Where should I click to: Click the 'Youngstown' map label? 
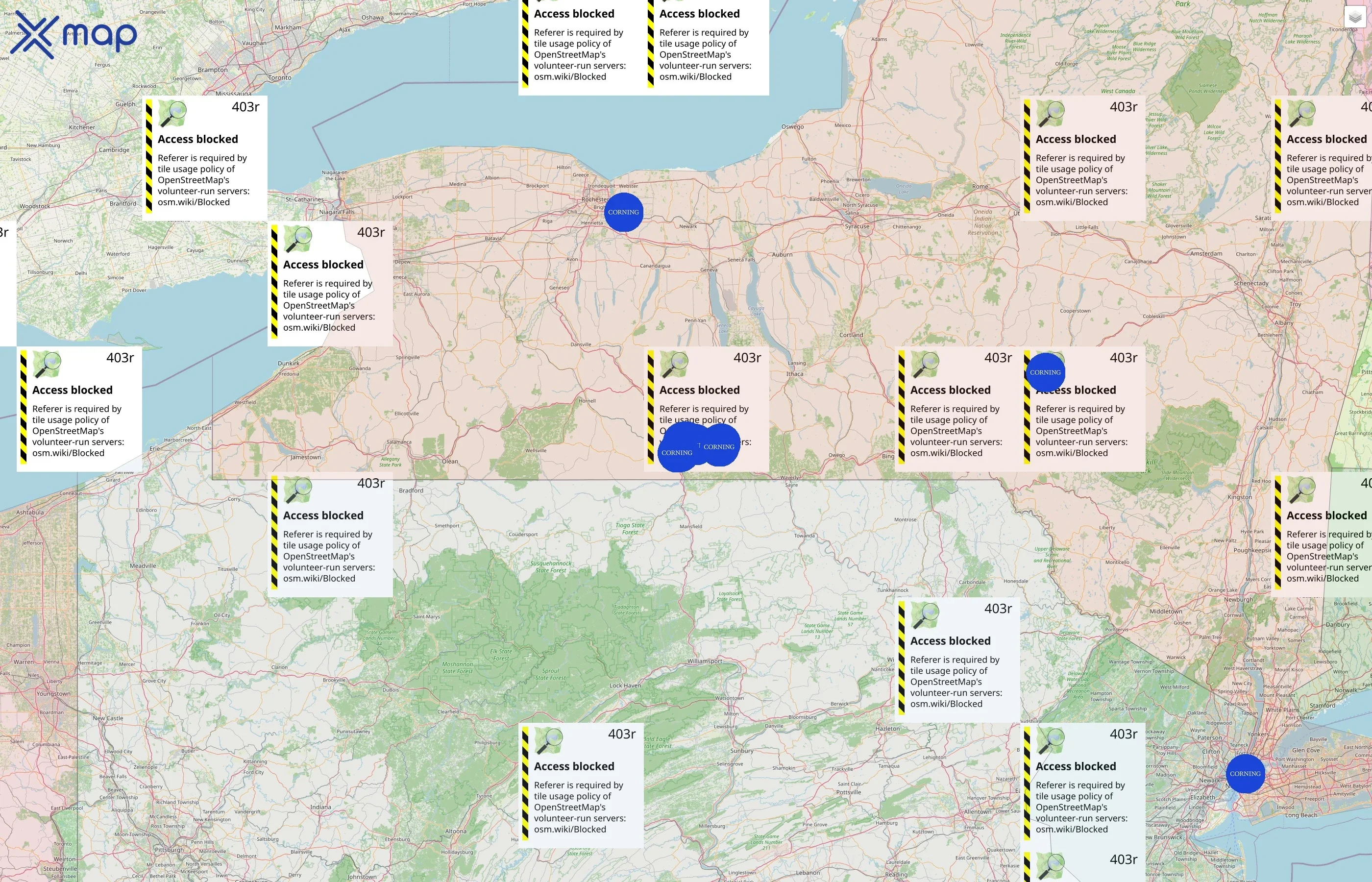pos(53,693)
